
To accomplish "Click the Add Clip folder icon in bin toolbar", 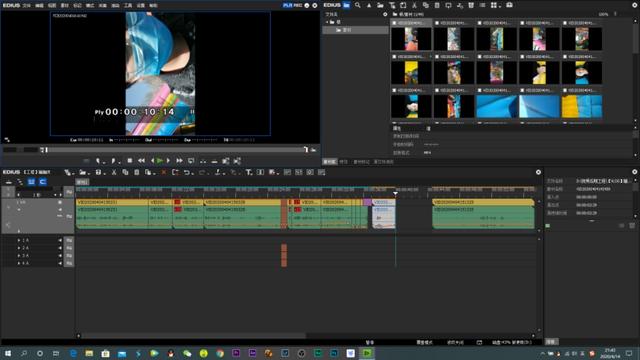I will [380, 5].
